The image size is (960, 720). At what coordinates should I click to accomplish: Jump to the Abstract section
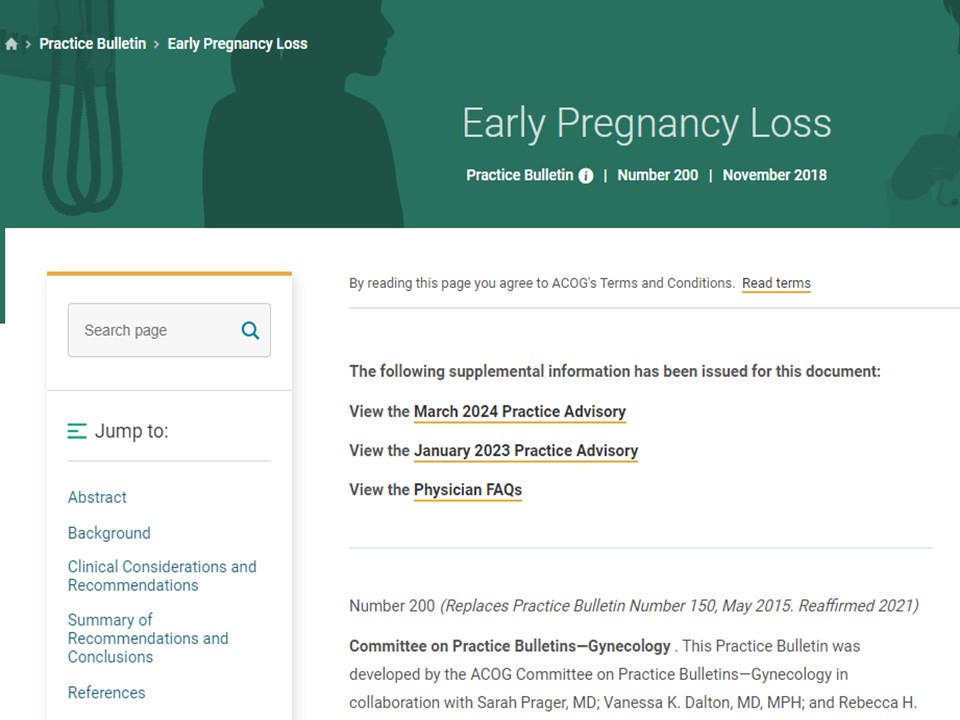97,497
